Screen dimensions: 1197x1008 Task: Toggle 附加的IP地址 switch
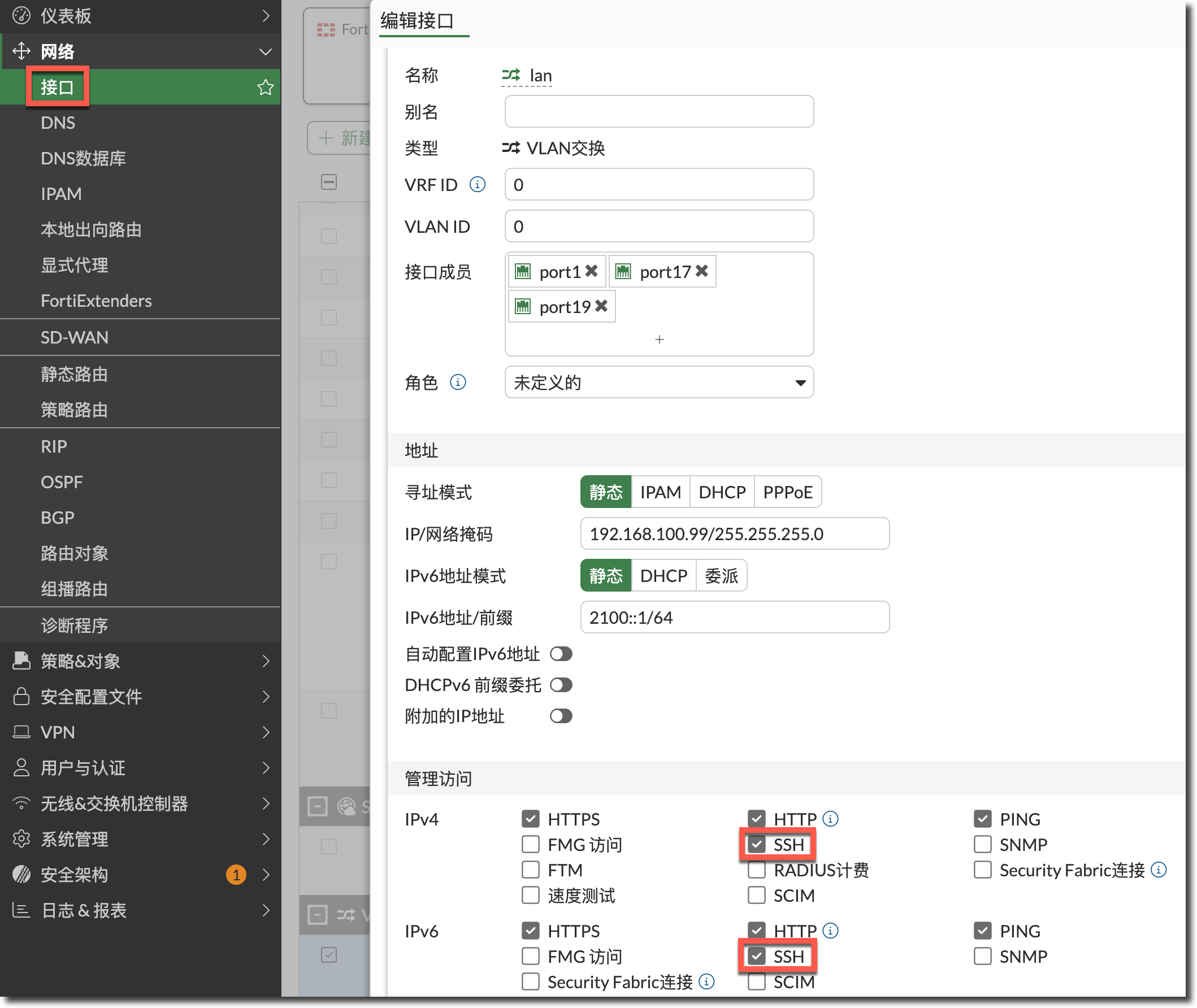tap(561, 716)
